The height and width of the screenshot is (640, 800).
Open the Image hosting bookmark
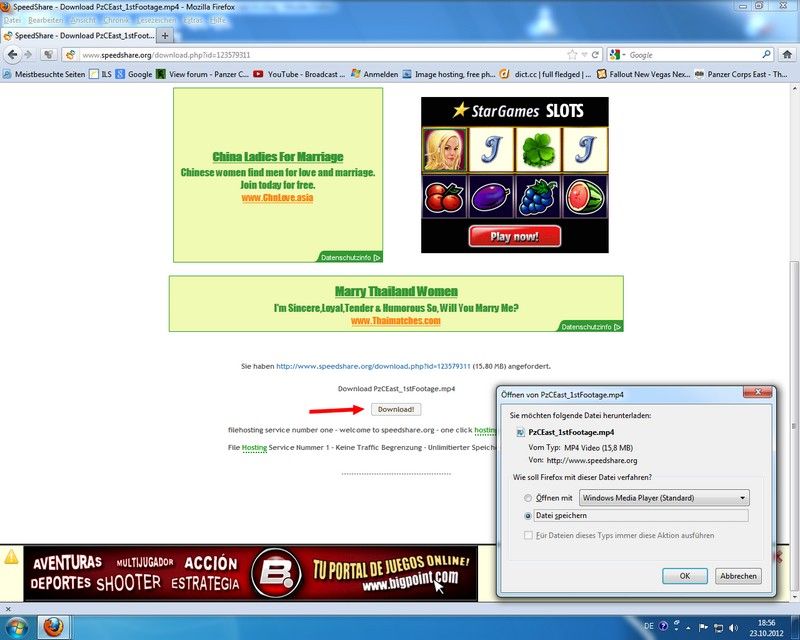[448, 74]
